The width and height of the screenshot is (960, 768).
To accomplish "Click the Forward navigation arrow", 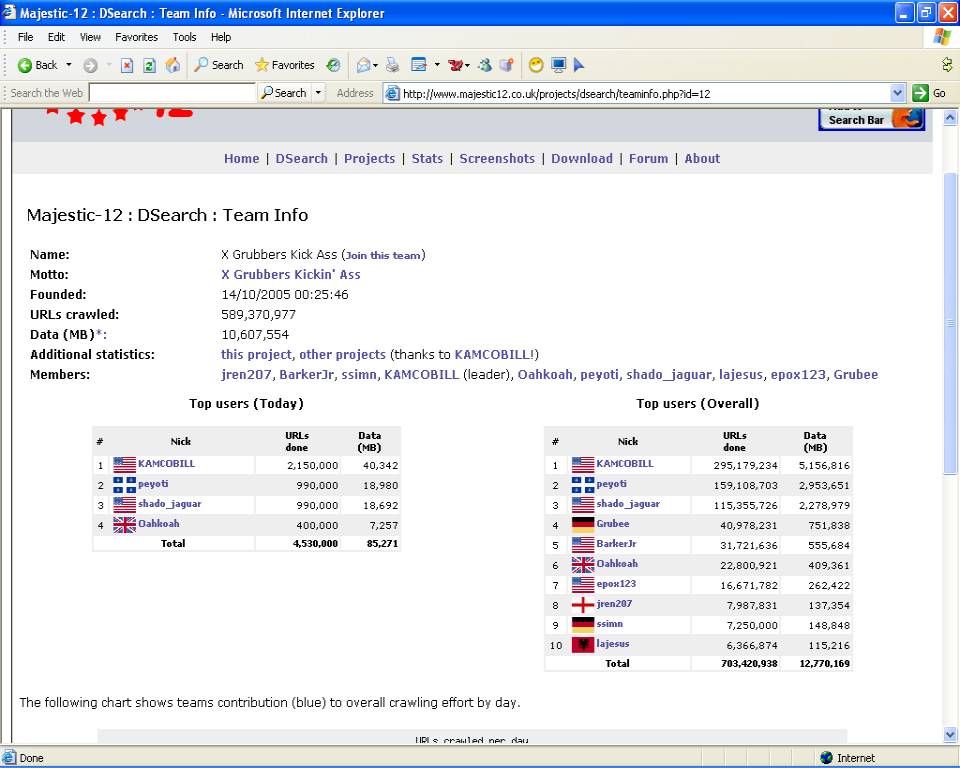I will click(90, 65).
